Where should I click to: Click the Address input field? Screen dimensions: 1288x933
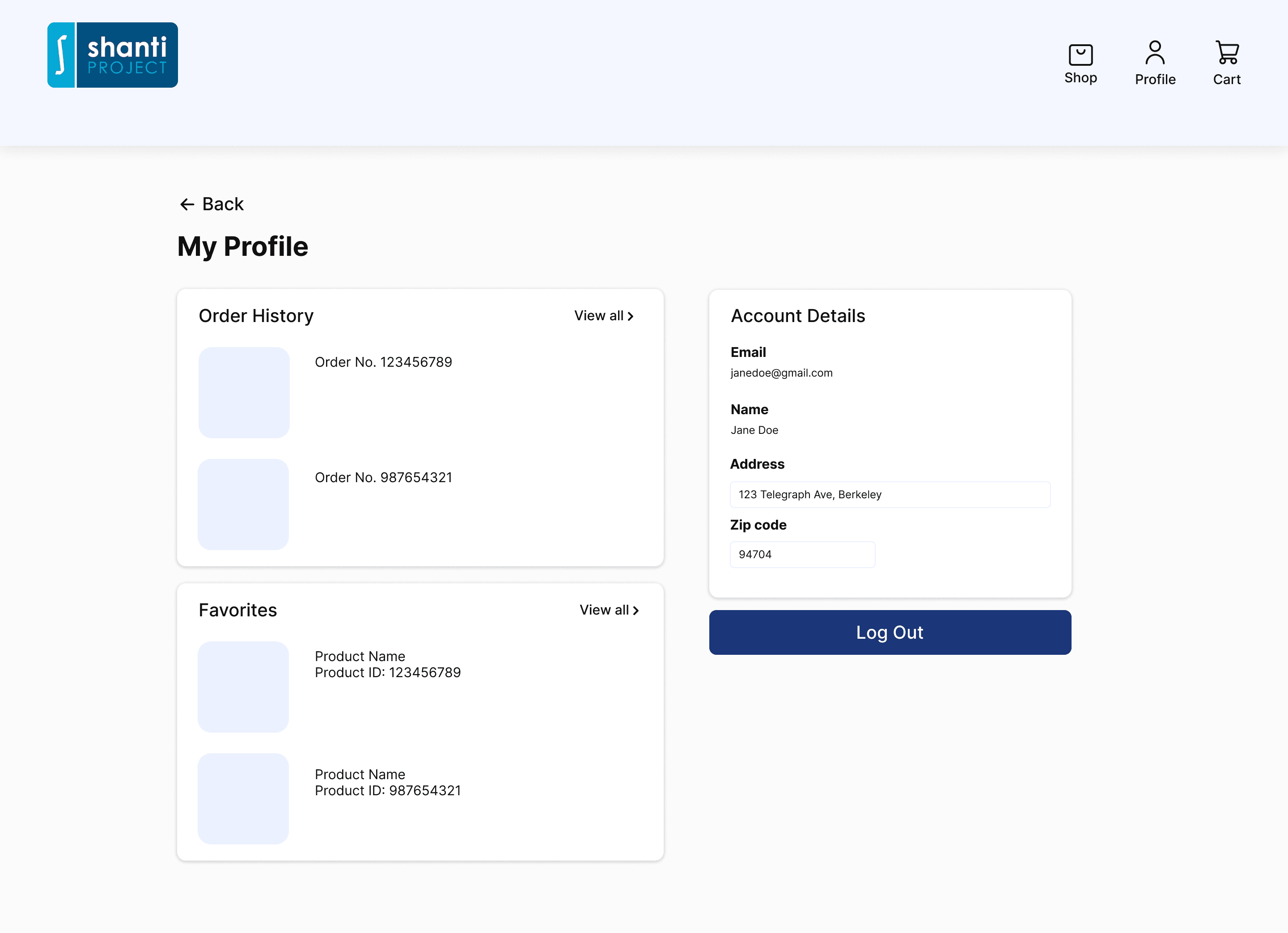pyautogui.click(x=890, y=495)
